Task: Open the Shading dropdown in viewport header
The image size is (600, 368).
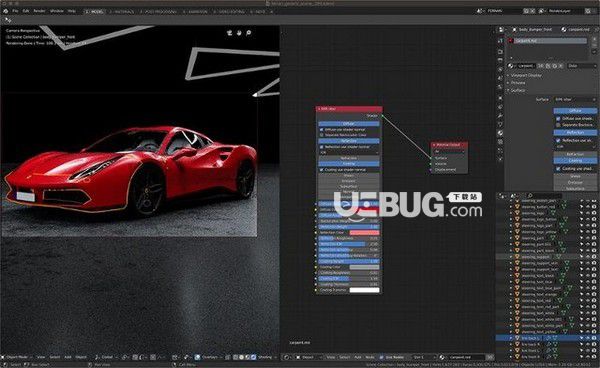Action: coord(266,357)
